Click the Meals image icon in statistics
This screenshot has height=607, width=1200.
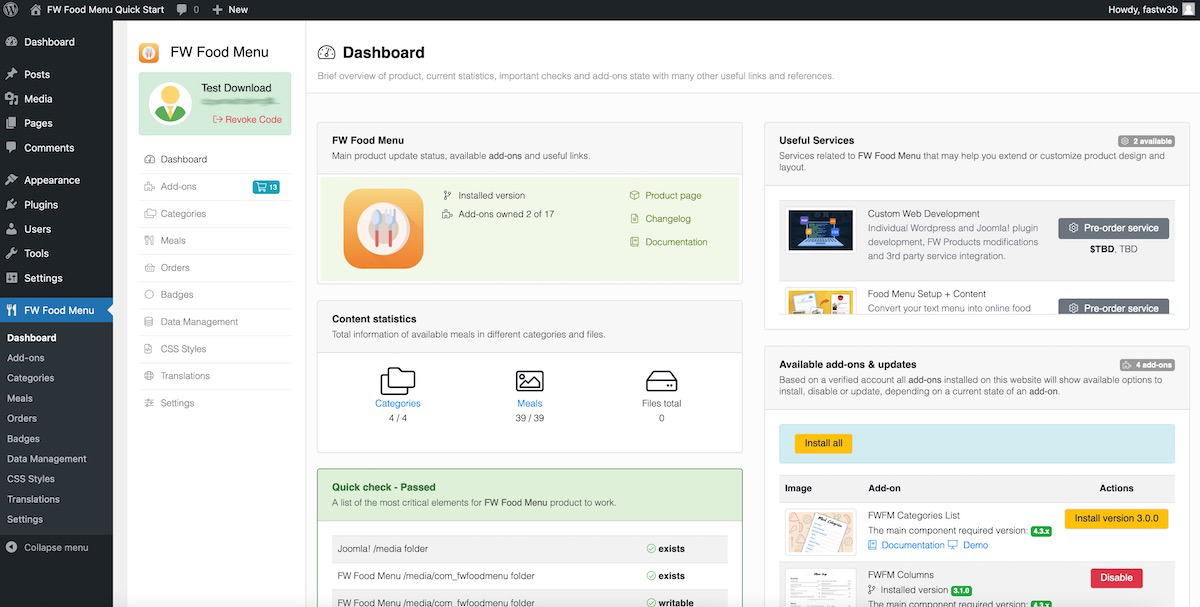(x=529, y=381)
